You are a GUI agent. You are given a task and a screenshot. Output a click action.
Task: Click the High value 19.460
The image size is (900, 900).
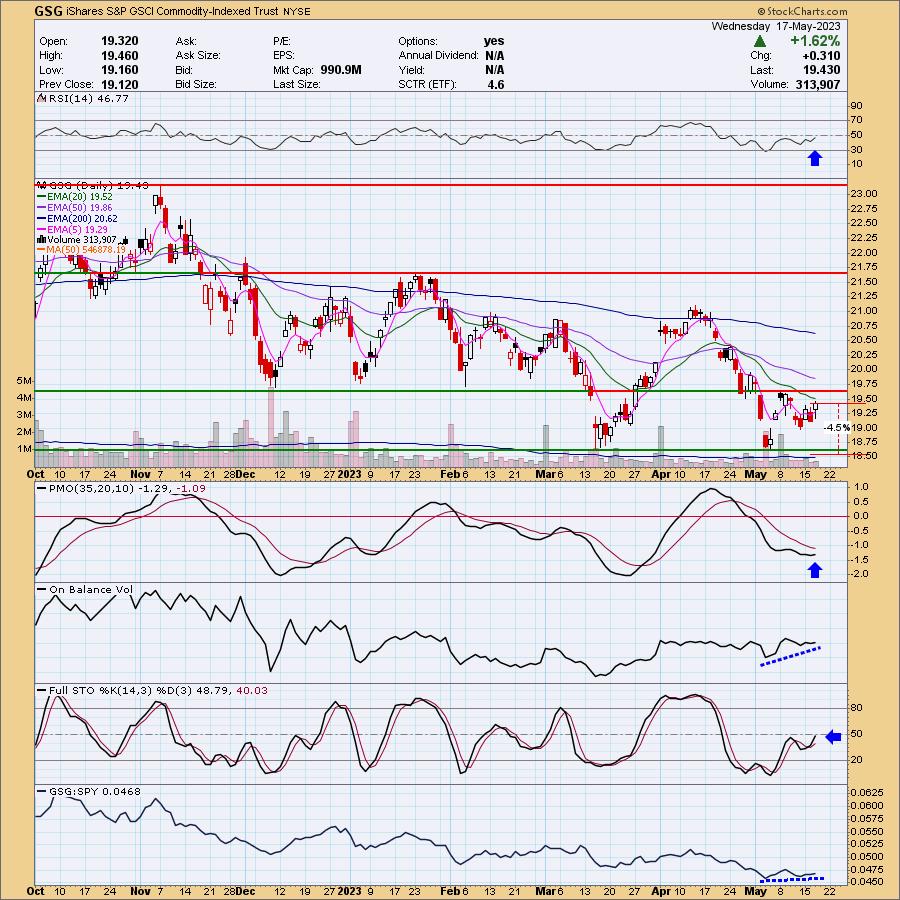coord(119,55)
